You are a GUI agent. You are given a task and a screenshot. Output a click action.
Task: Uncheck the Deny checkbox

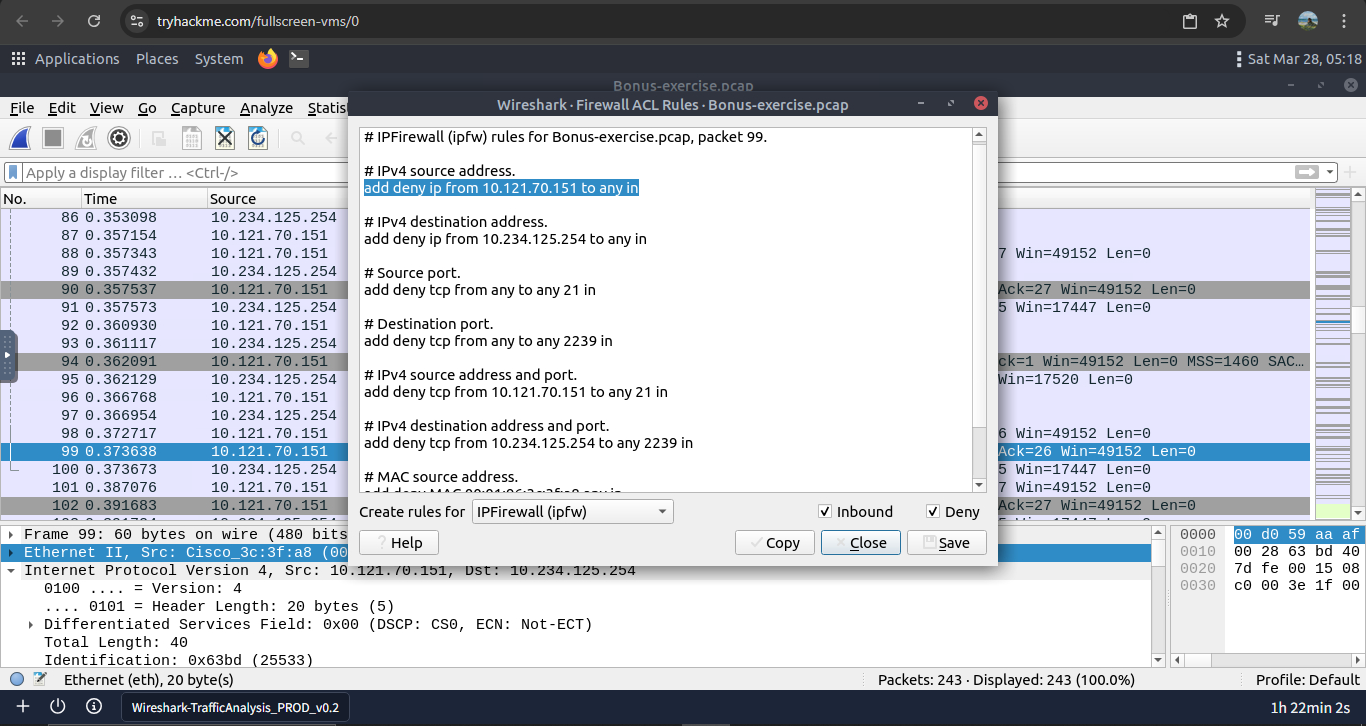[933, 512]
